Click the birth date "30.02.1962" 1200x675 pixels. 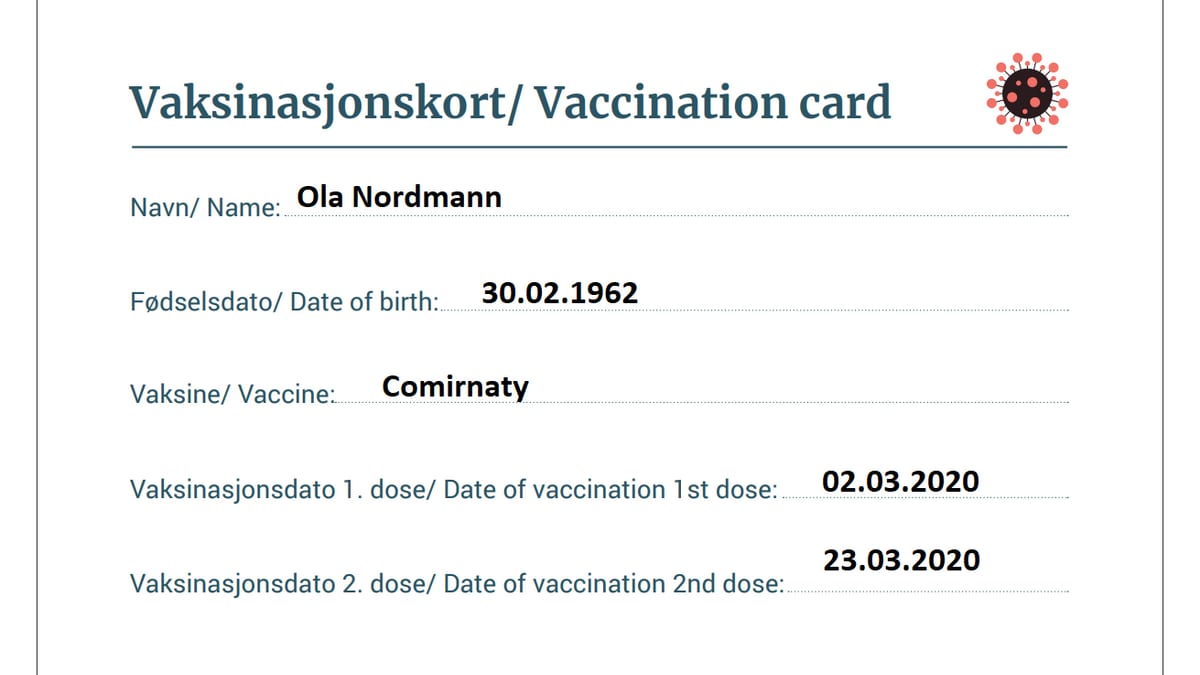point(559,292)
